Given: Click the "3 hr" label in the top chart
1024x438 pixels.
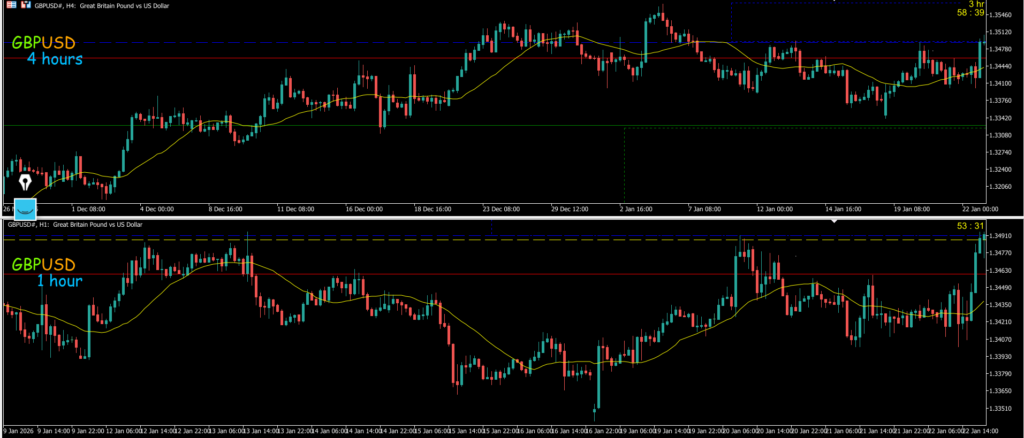Looking at the screenshot, I should (975, 4).
